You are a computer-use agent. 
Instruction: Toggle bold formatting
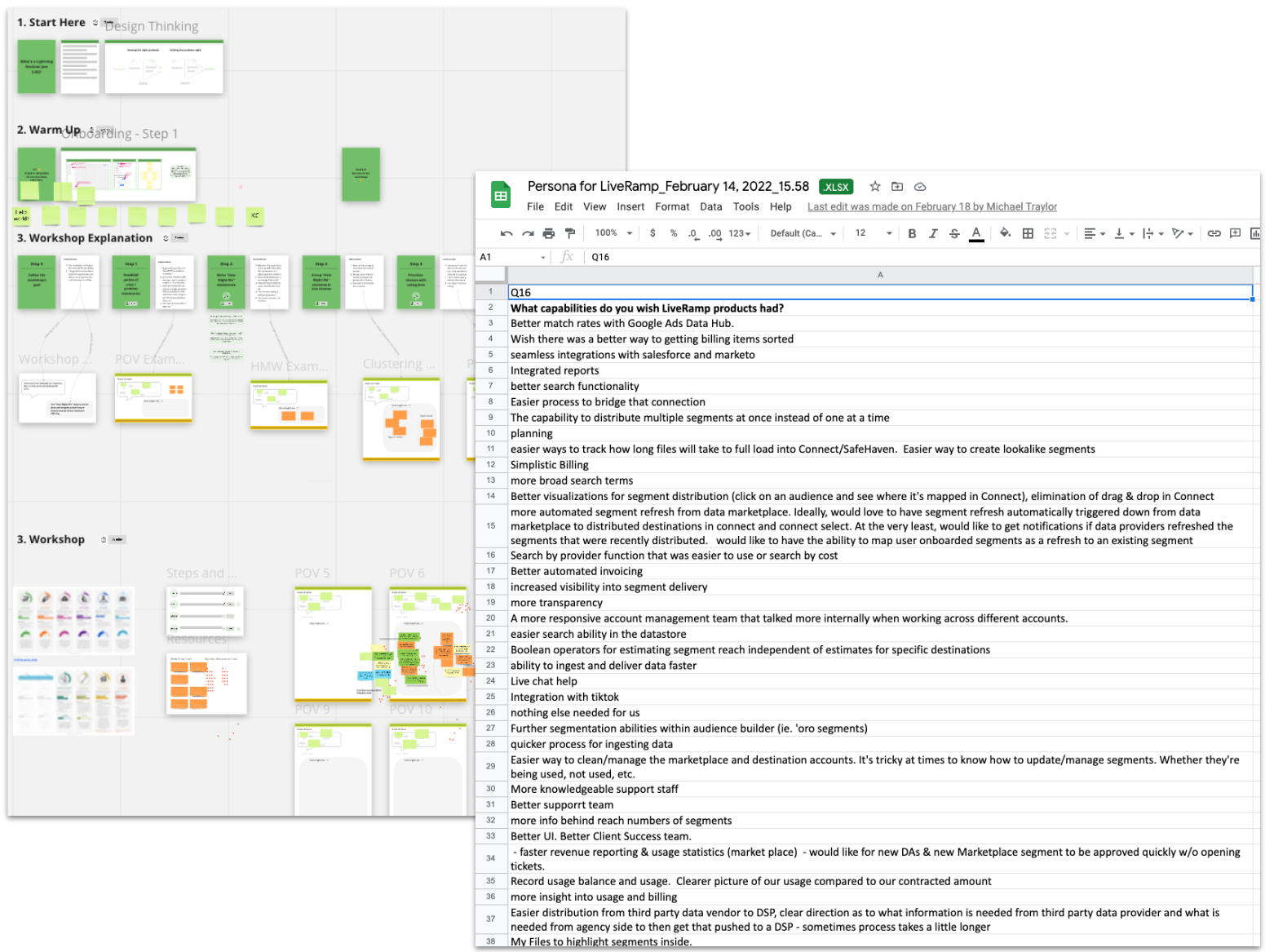(x=912, y=233)
